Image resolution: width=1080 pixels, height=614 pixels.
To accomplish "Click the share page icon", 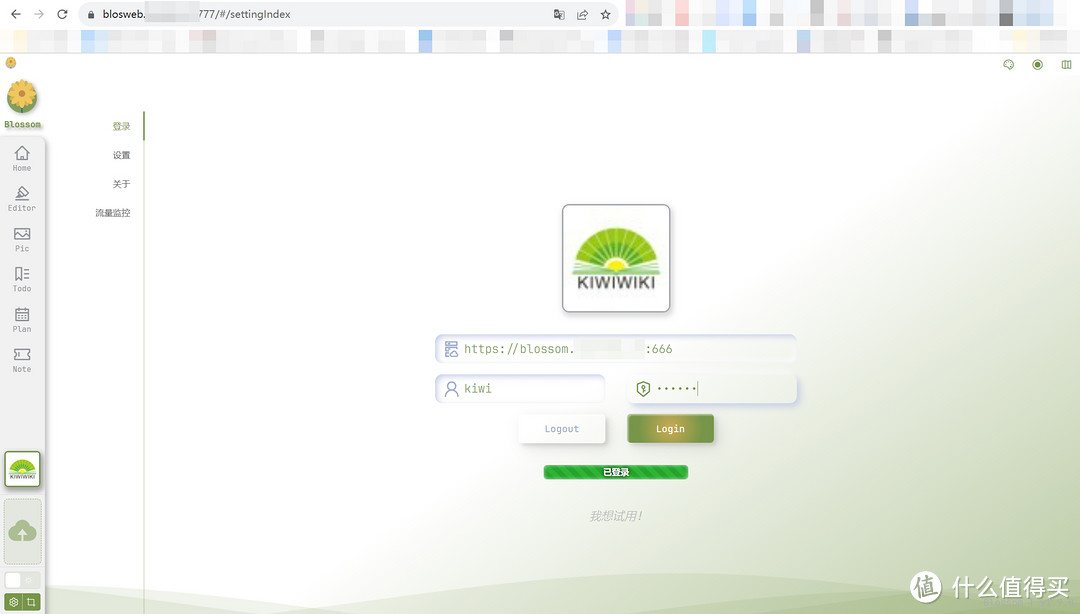I will click(x=583, y=14).
